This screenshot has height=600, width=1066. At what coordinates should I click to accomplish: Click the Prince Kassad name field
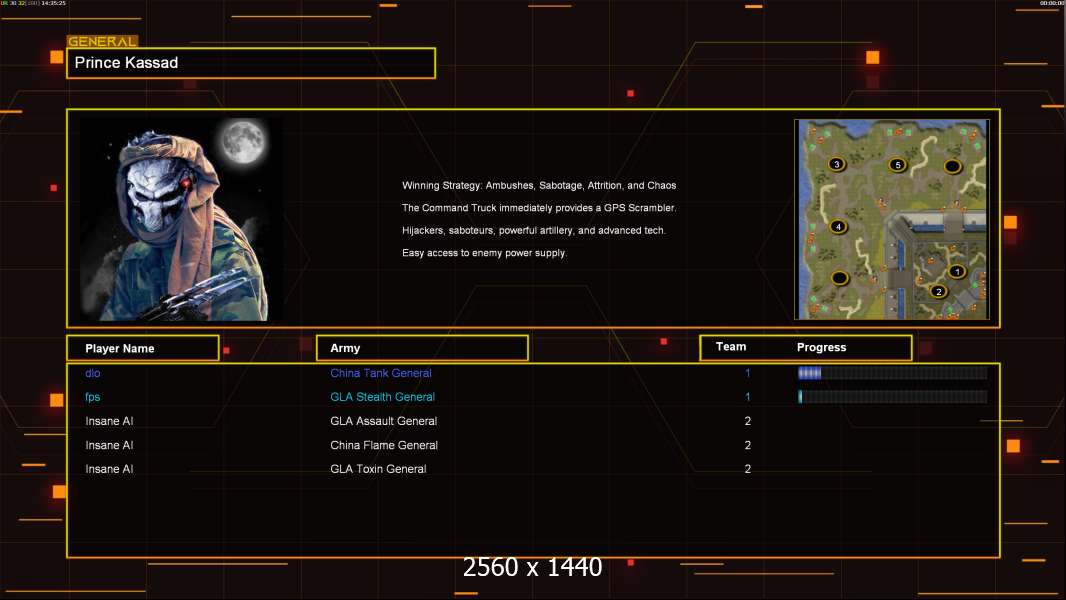point(251,63)
